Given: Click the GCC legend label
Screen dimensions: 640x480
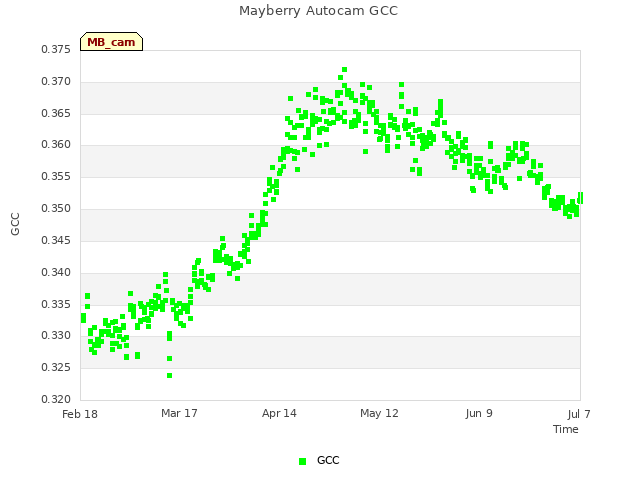Looking at the screenshot, I should coord(328,460).
